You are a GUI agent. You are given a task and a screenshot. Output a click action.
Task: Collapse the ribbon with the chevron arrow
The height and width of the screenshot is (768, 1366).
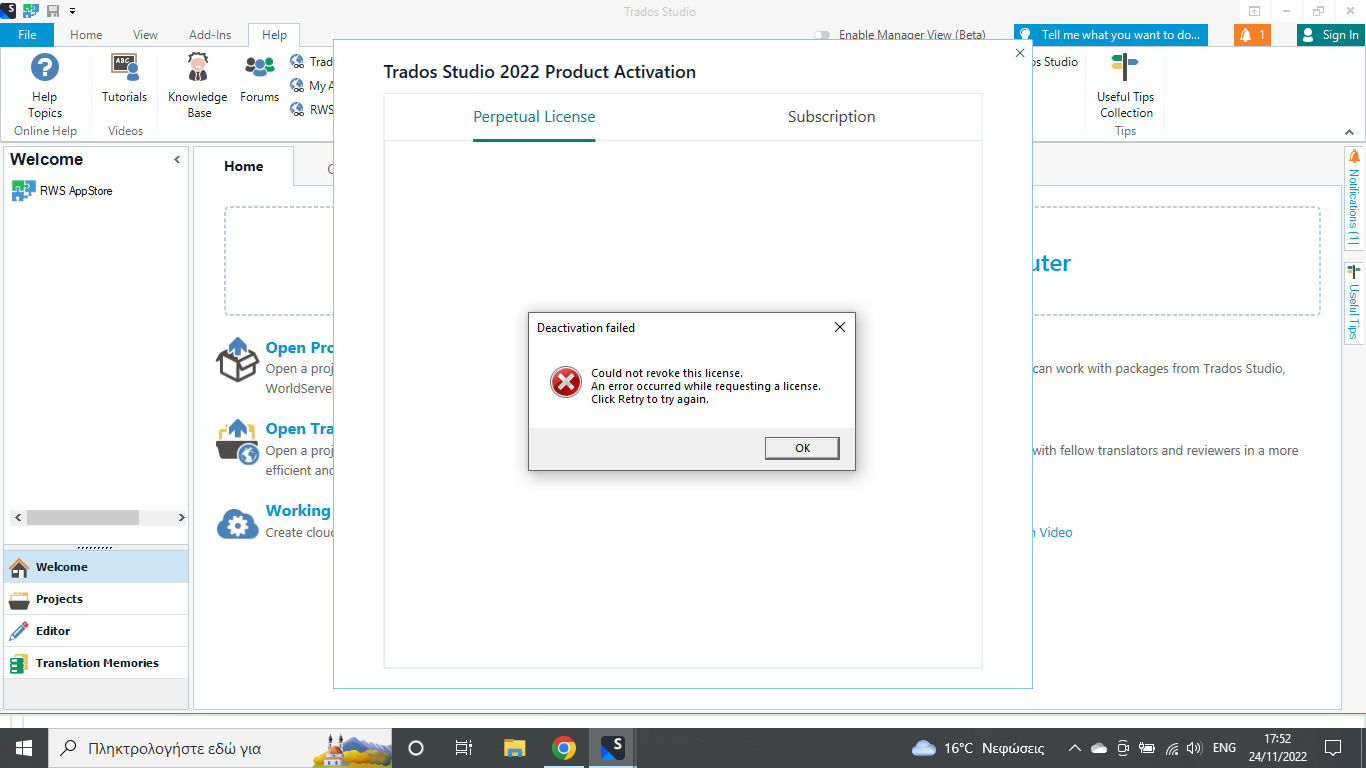click(x=1349, y=131)
